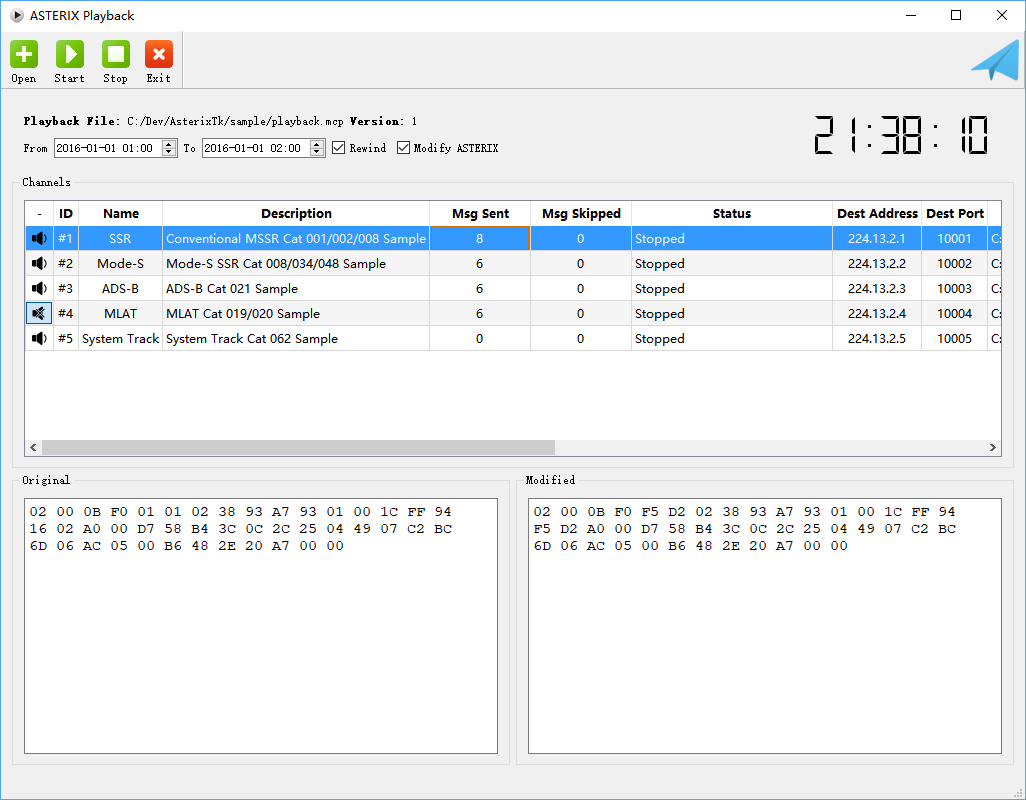Click the #3 ID cell
The width and height of the screenshot is (1026, 800).
pos(66,288)
